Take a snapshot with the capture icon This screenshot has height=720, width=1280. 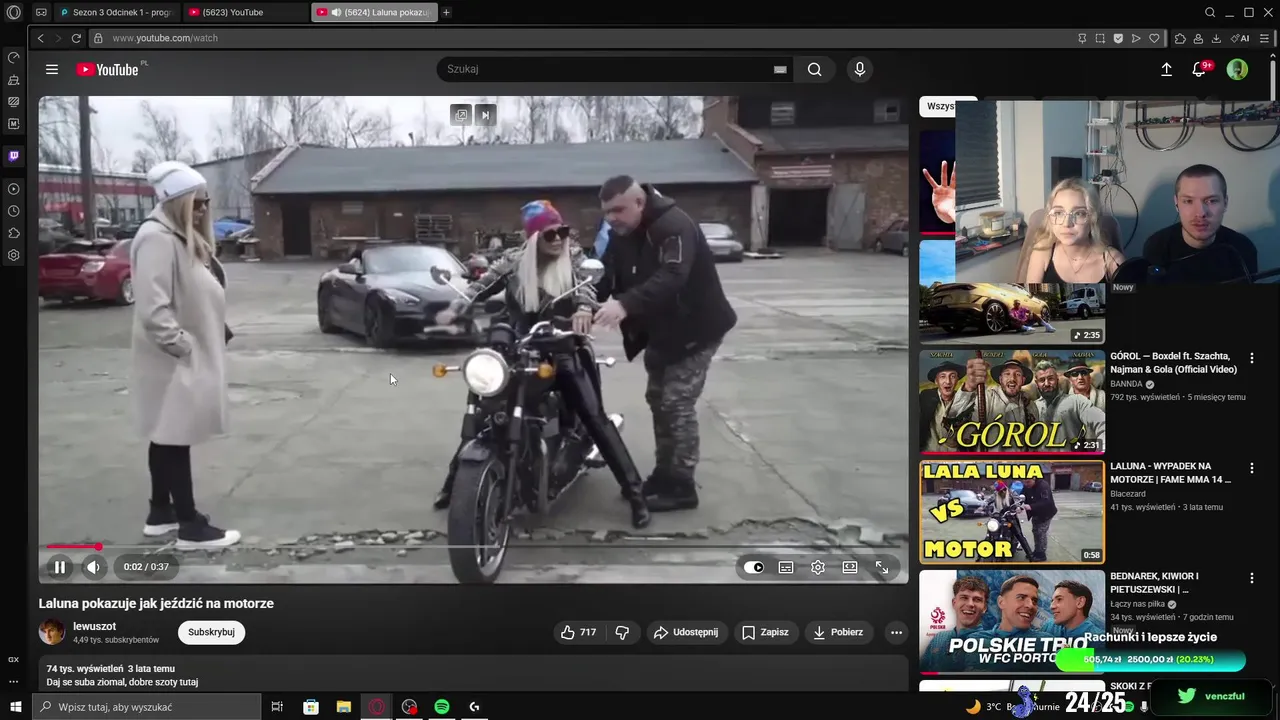click(1100, 38)
